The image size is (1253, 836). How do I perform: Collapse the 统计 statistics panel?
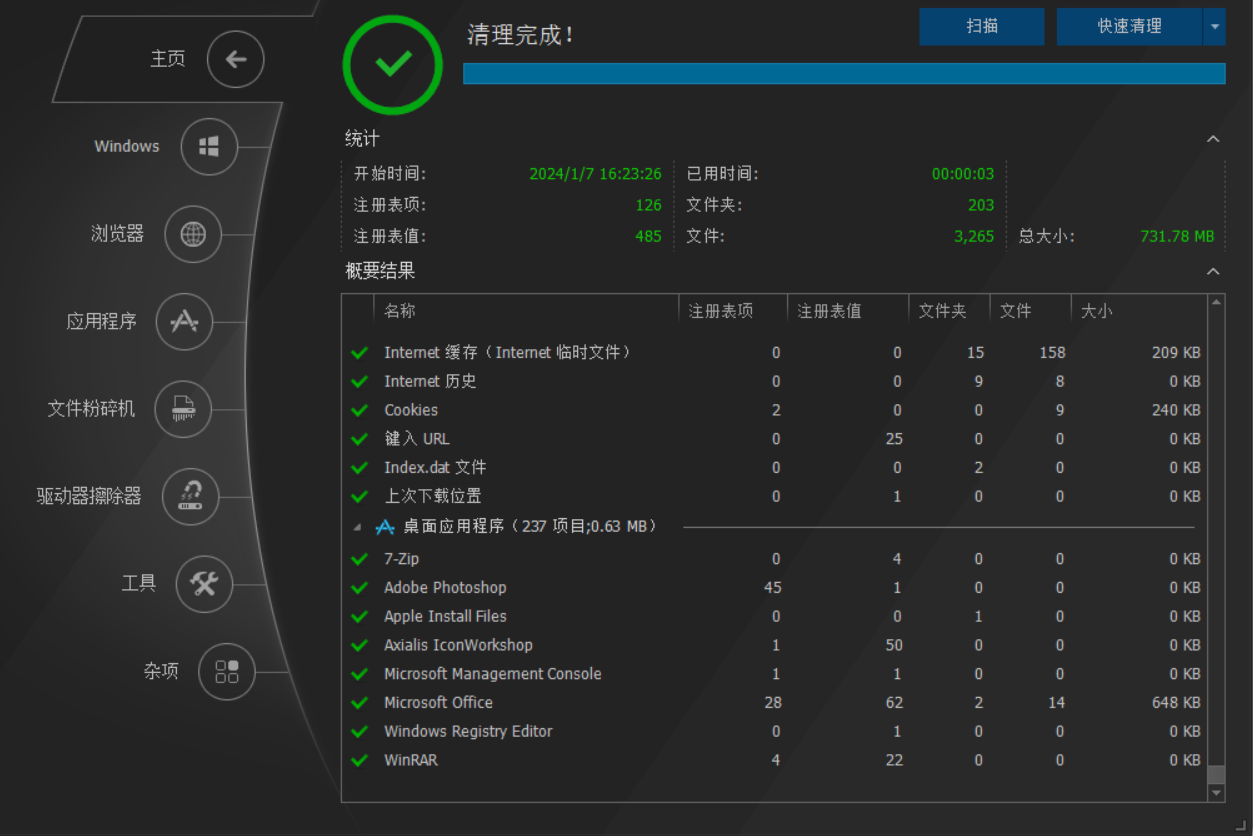(x=1213, y=139)
